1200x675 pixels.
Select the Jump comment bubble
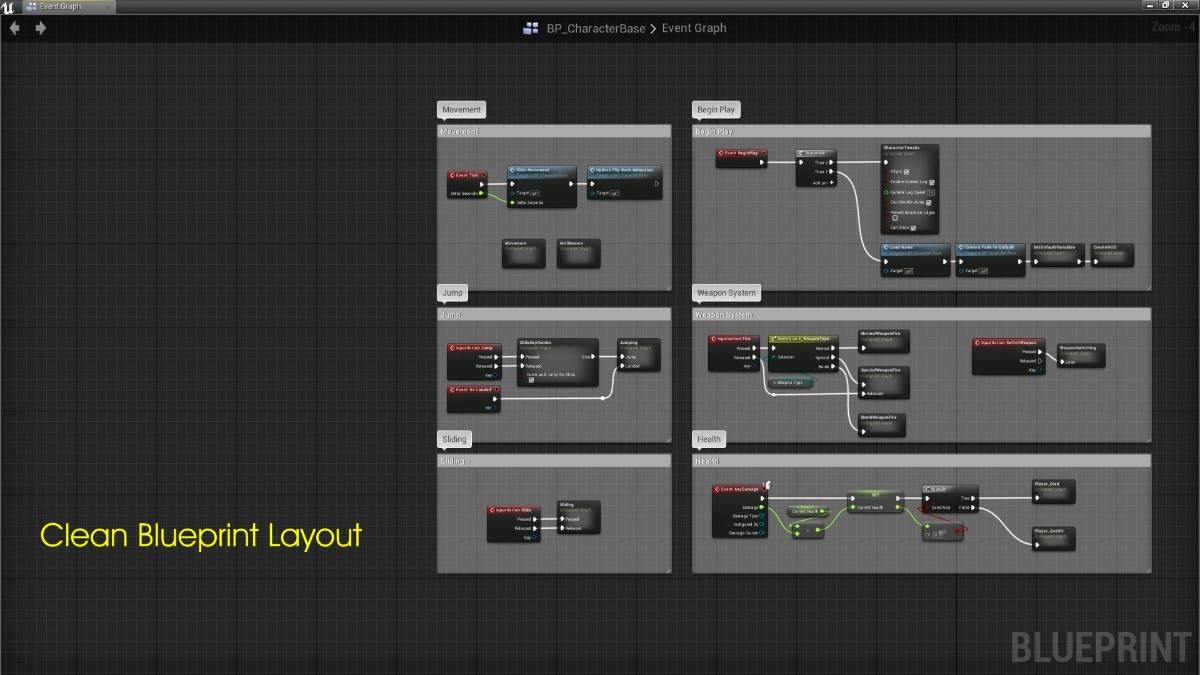(452, 292)
